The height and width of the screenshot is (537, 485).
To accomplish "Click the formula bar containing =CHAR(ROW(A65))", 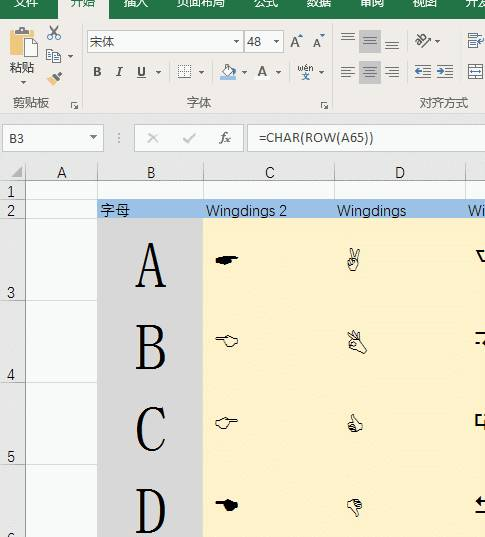I will point(366,138).
